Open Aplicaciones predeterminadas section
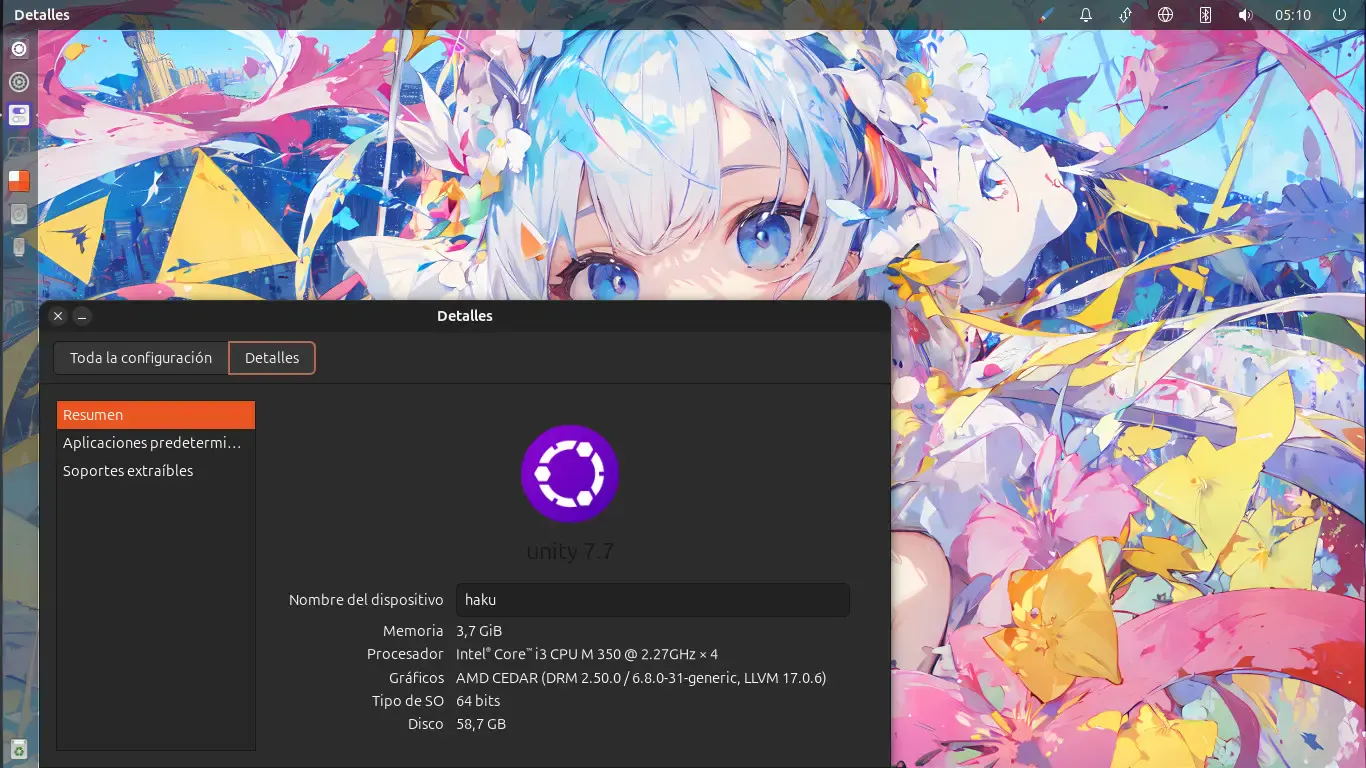 click(156, 443)
